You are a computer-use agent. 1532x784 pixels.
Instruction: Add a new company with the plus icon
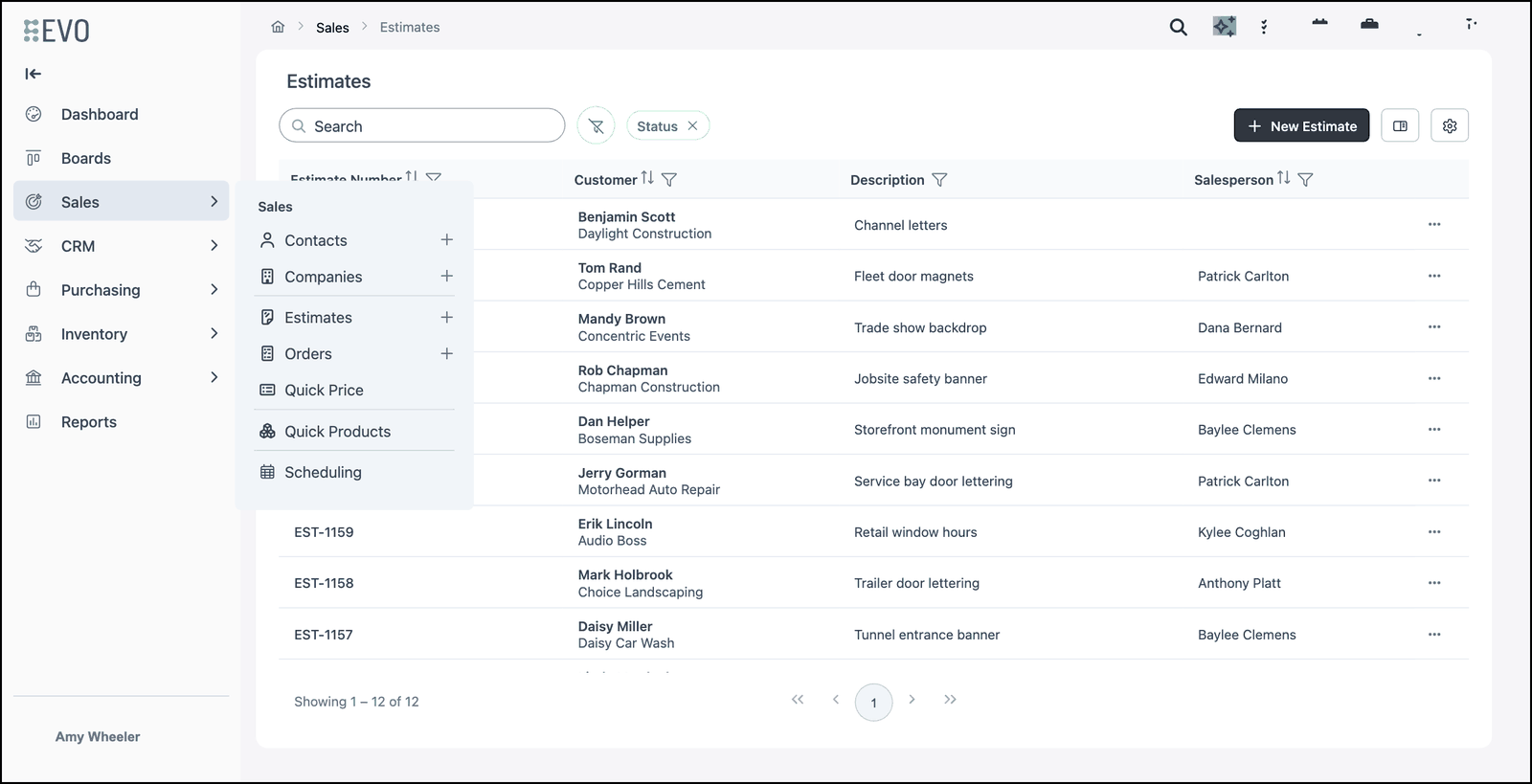tap(446, 276)
